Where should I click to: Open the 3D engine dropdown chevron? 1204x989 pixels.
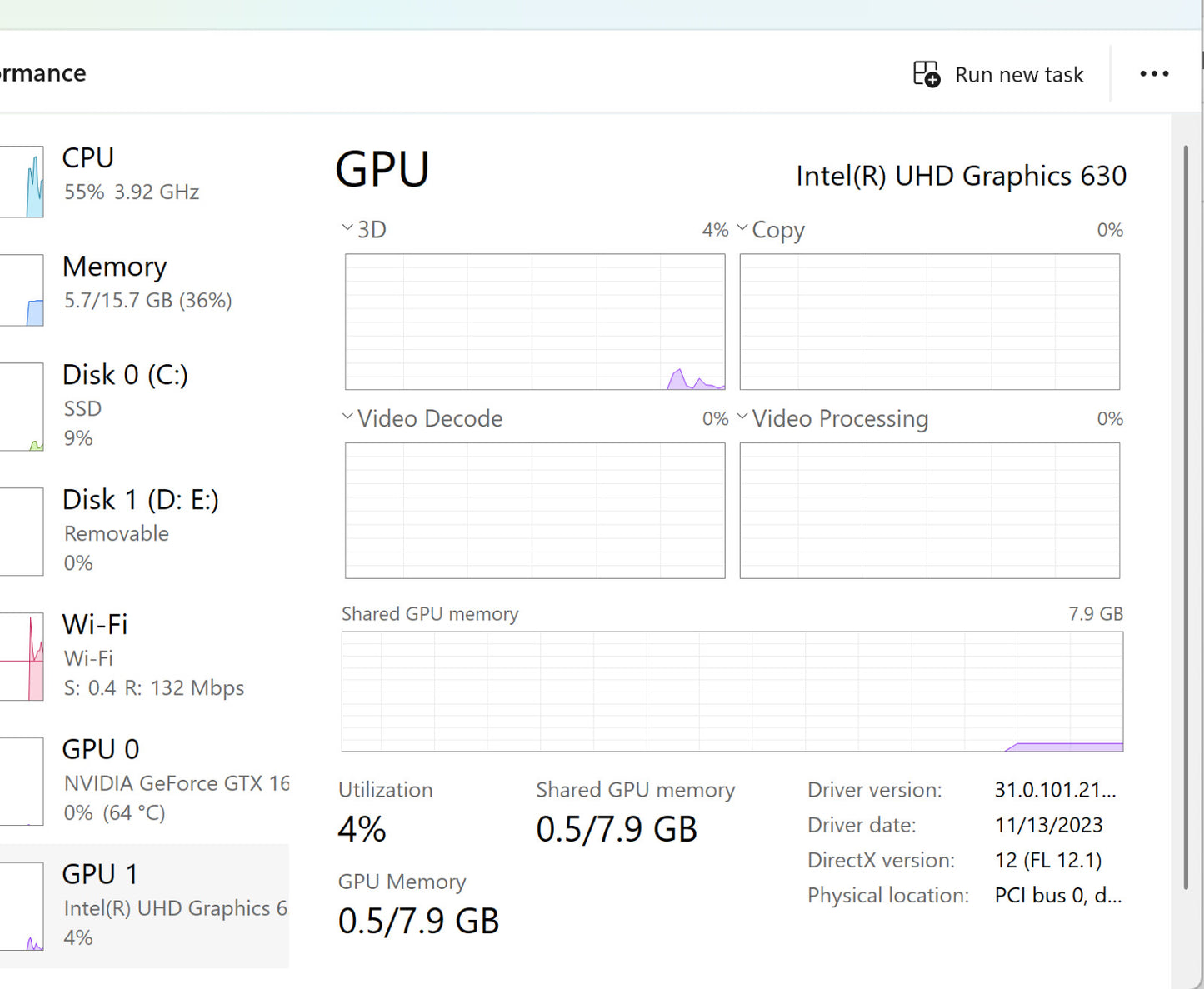tap(347, 228)
